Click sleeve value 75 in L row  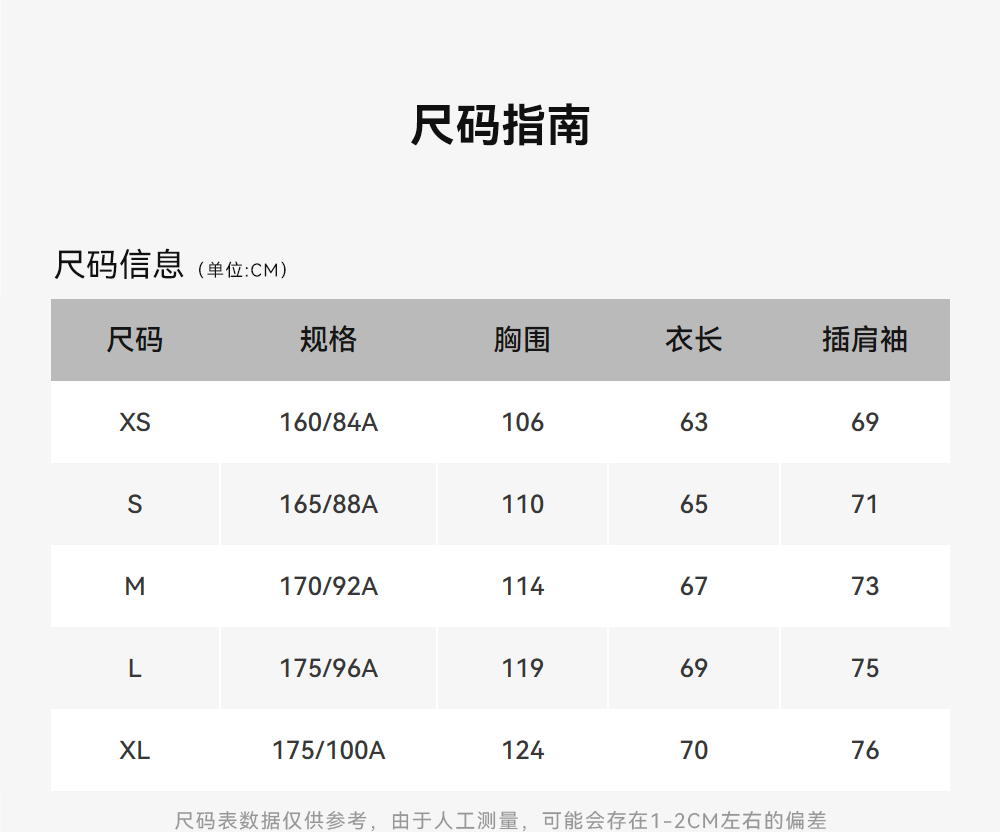865,668
